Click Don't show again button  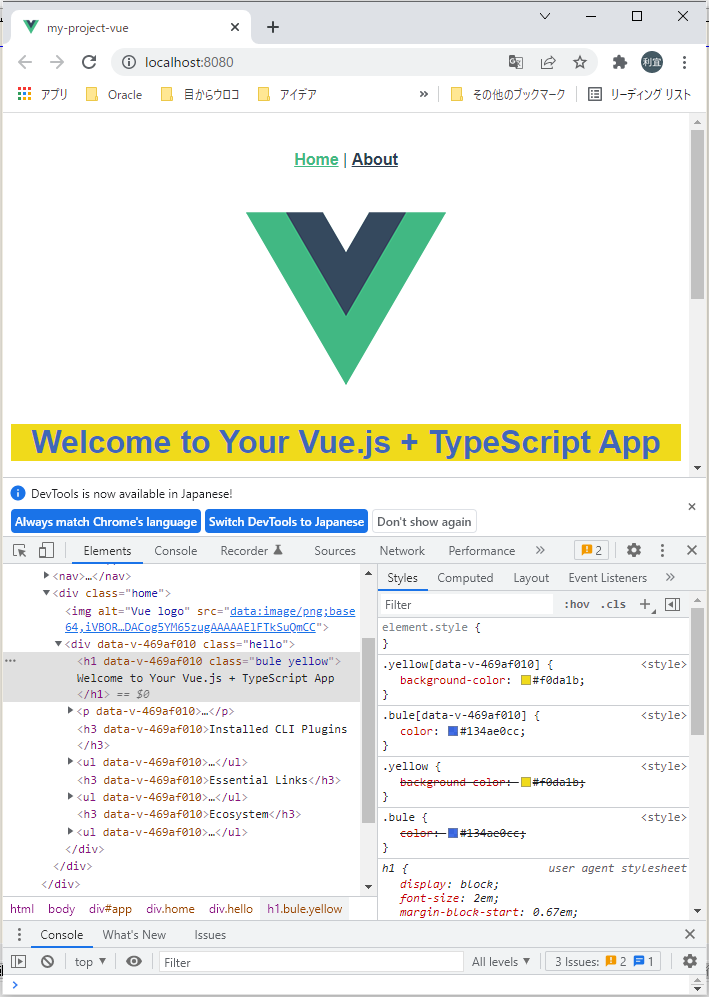(424, 521)
